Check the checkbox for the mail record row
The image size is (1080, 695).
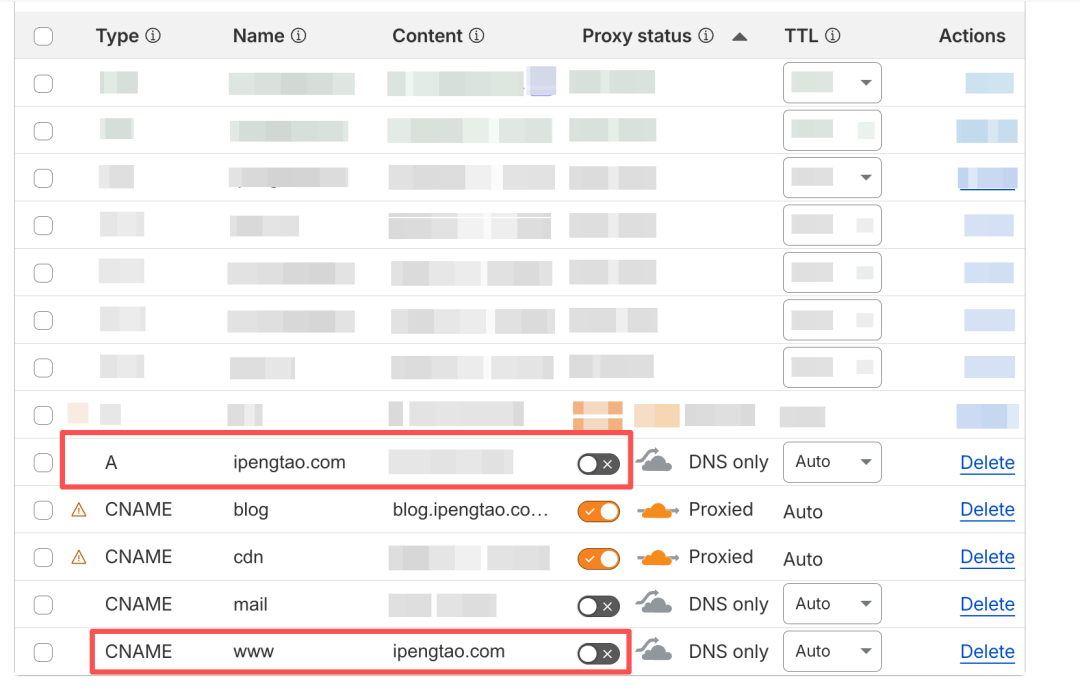click(x=43, y=604)
